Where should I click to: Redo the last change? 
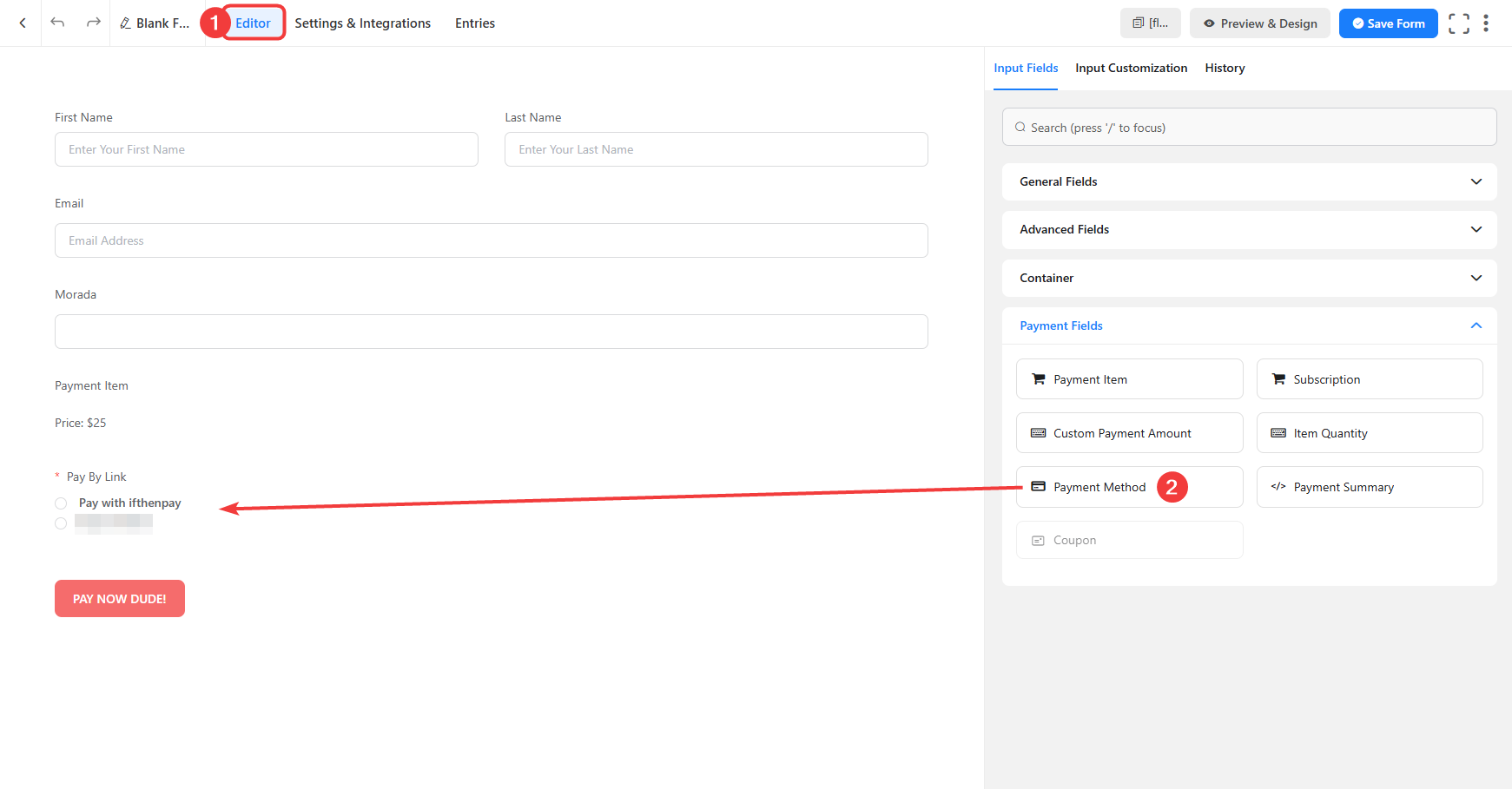click(x=93, y=23)
